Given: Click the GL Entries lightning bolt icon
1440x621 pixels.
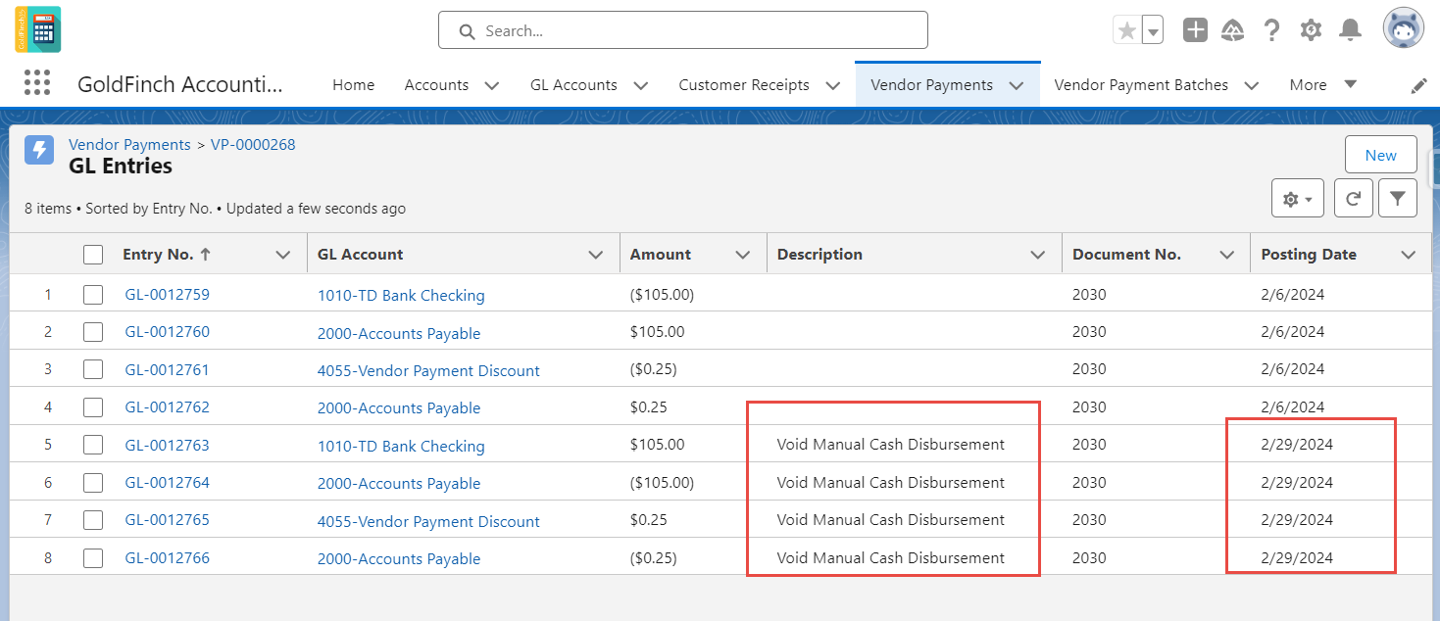Looking at the screenshot, I should click(x=39, y=150).
